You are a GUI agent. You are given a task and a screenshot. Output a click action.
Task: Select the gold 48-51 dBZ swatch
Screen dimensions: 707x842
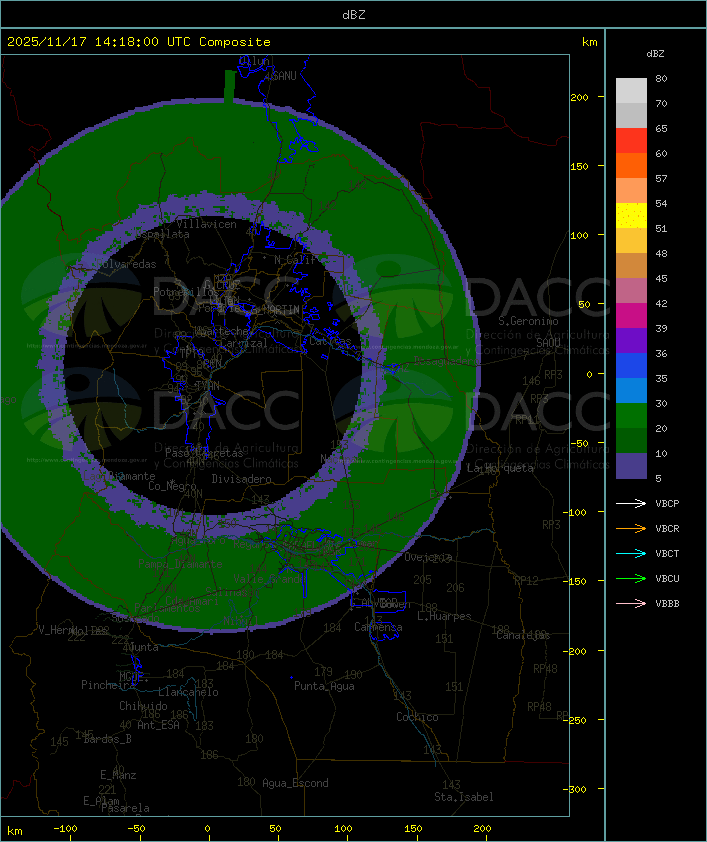pos(631,241)
